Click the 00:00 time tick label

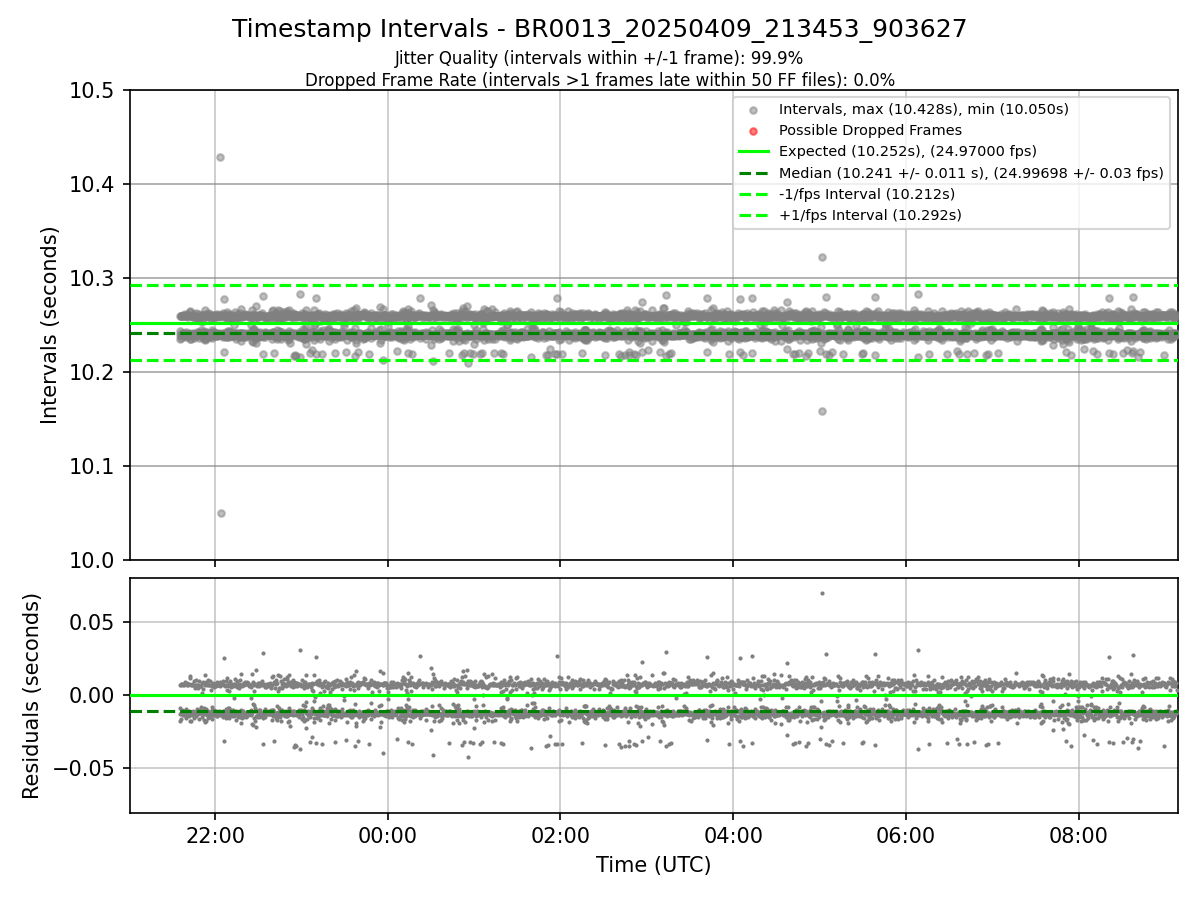click(388, 836)
